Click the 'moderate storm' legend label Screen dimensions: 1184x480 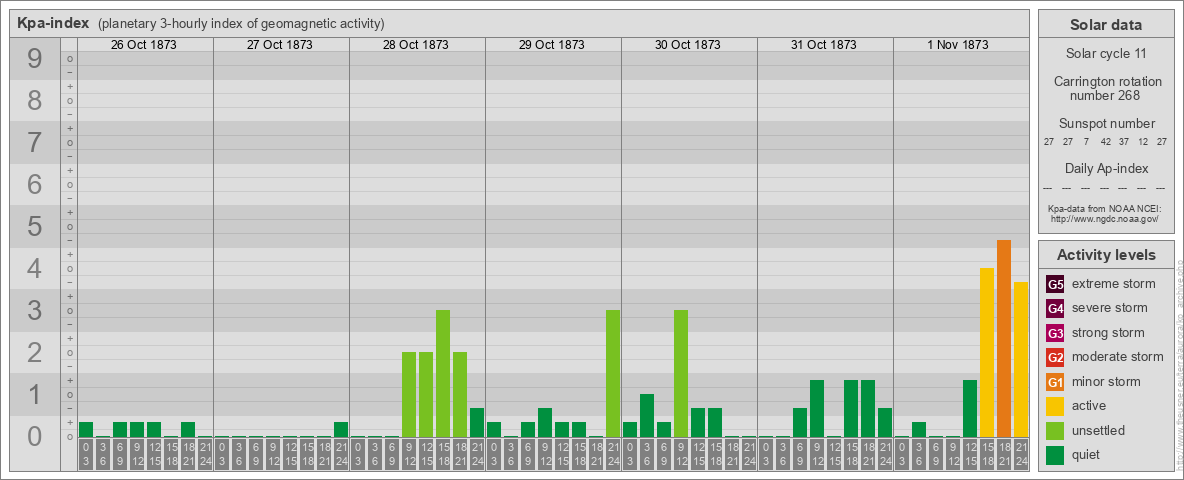[x=1118, y=357]
